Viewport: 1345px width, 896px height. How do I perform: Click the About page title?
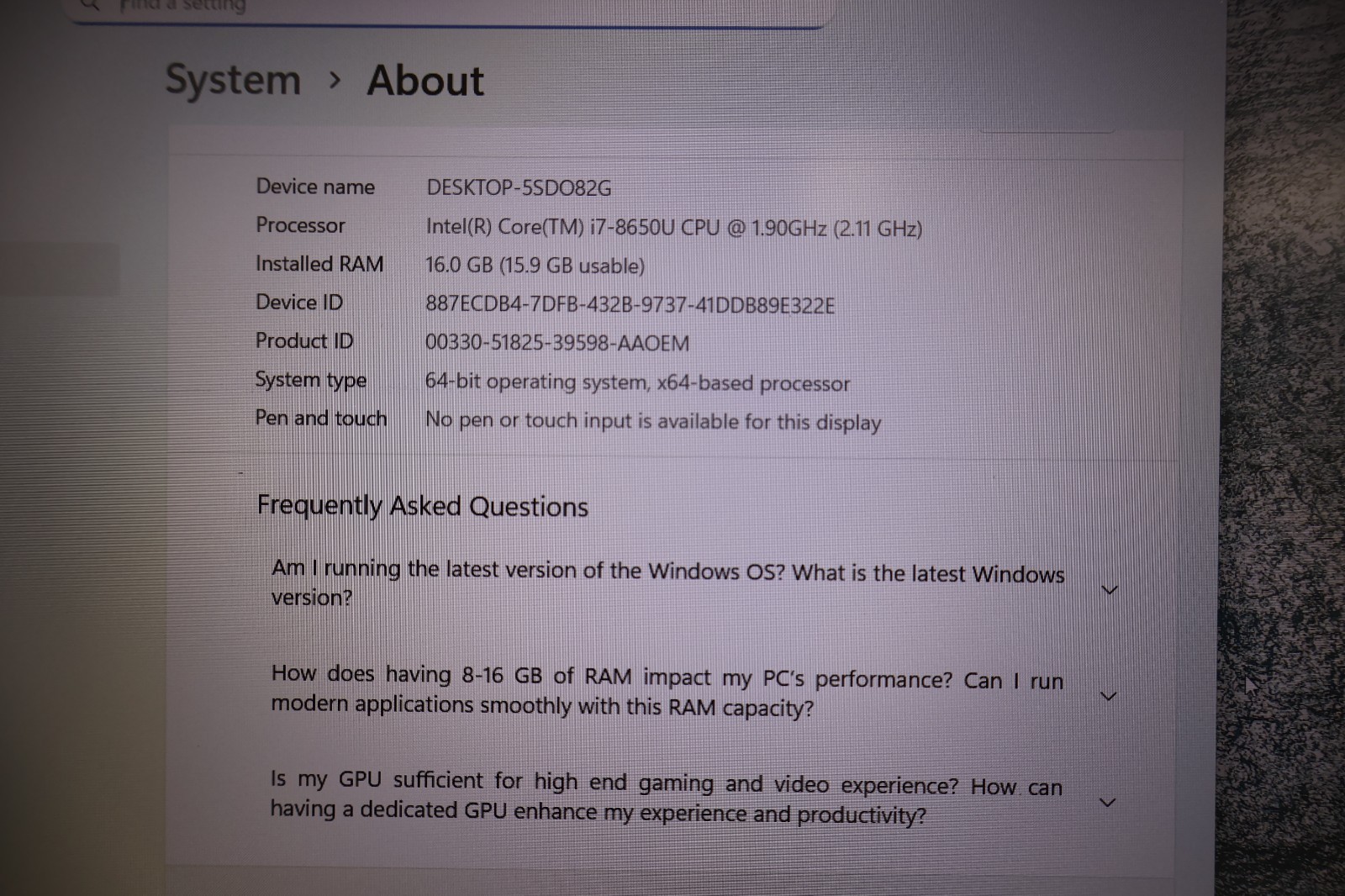tap(425, 82)
